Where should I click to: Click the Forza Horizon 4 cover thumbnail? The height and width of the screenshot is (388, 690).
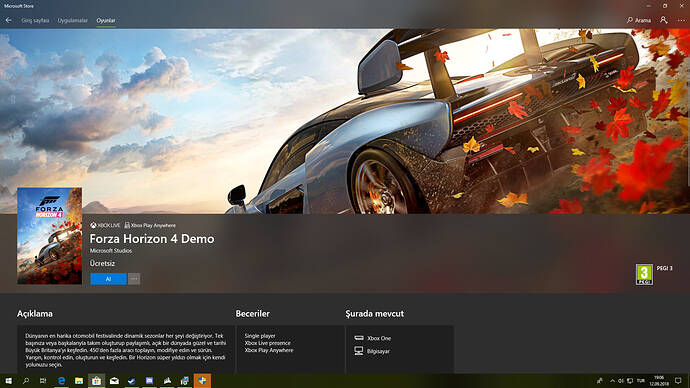(49, 236)
